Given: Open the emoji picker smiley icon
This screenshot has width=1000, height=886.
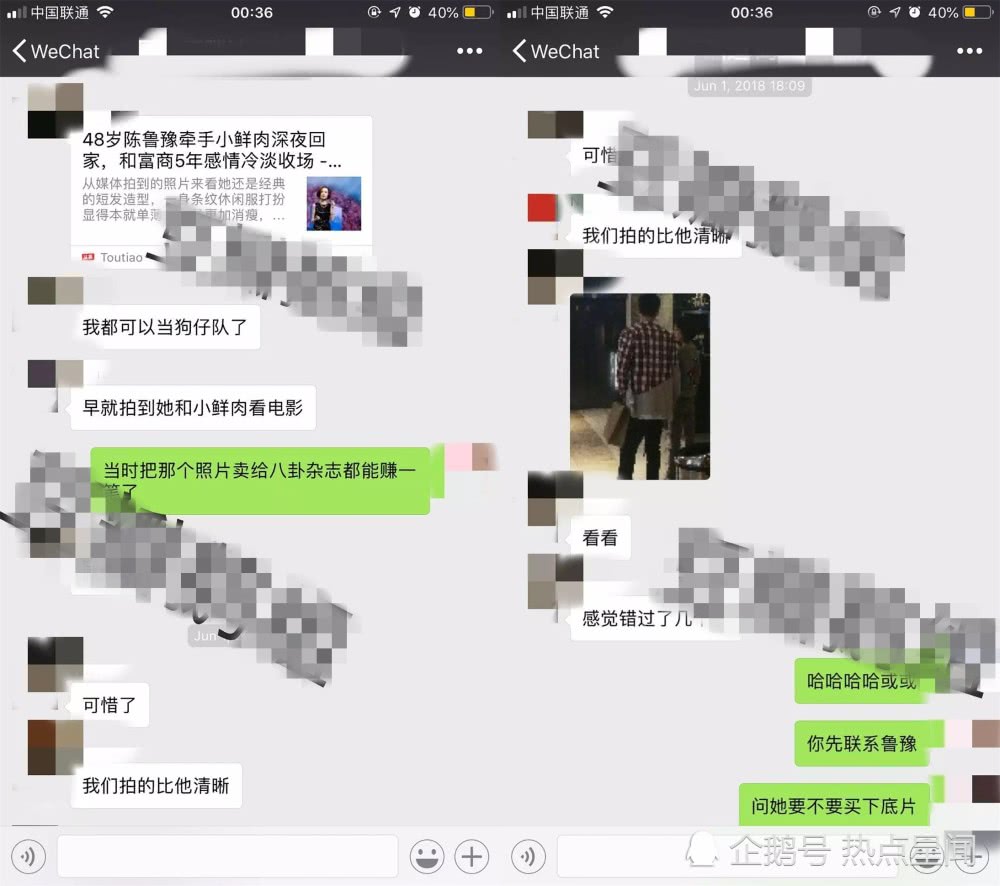Looking at the screenshot, I should (427, 856).
